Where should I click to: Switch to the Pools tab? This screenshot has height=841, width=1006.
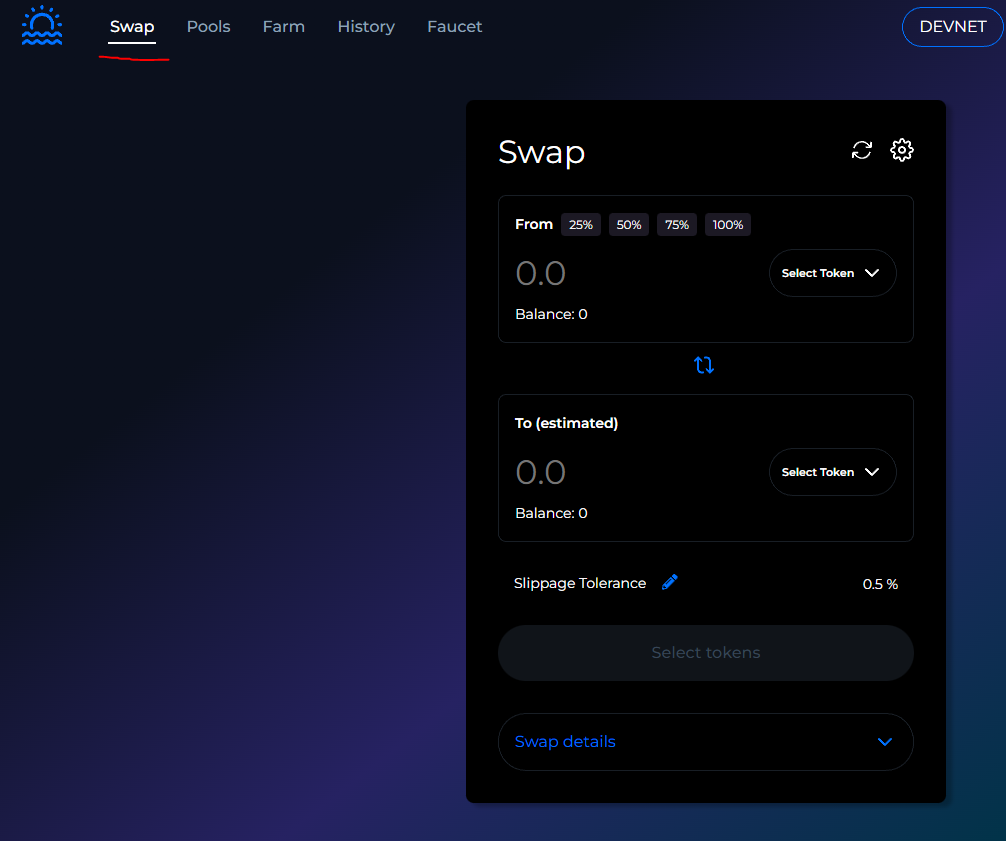pyautogui.click(x=208, y=27)
